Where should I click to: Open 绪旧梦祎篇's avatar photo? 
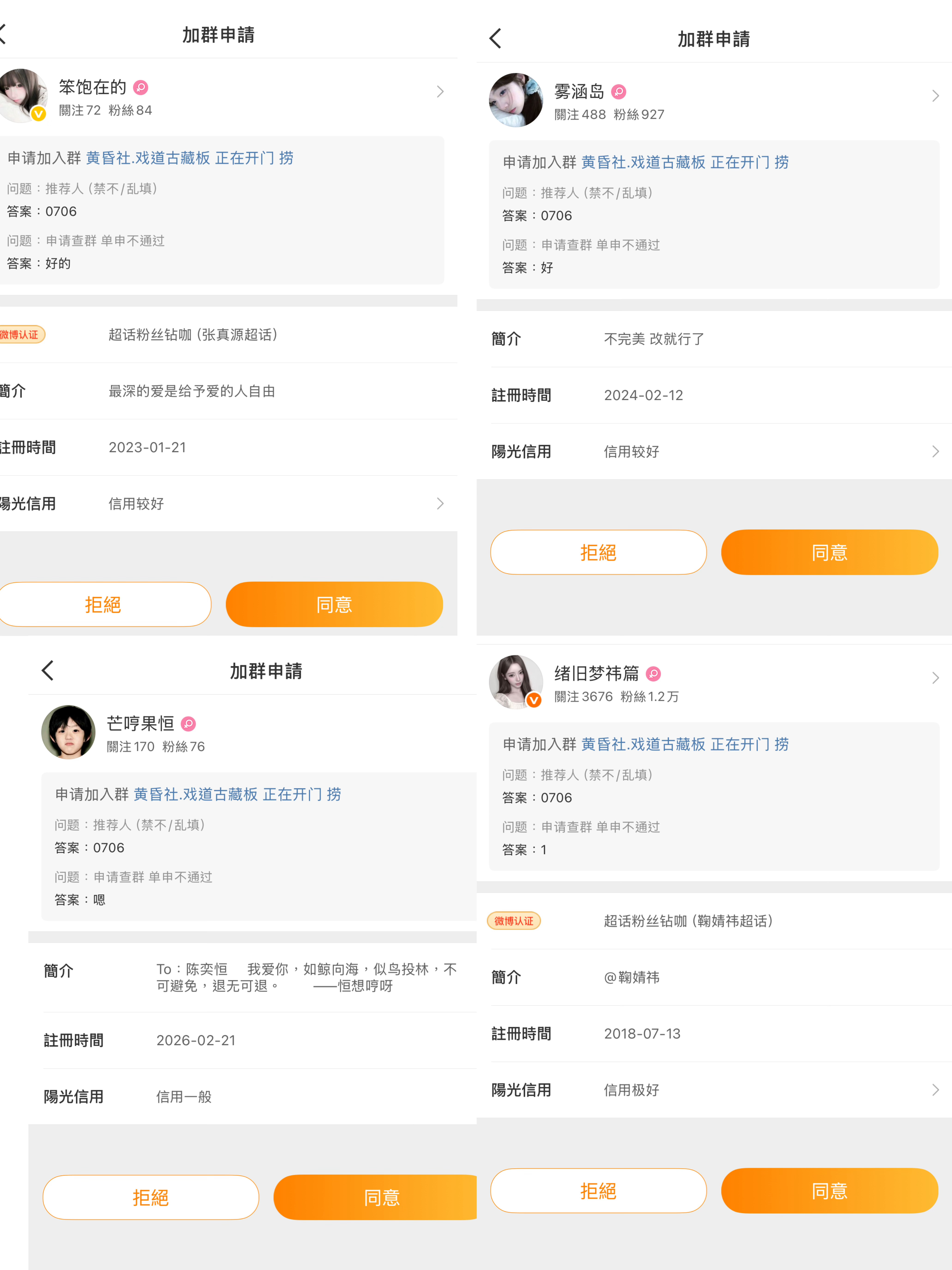pos(516,682)
